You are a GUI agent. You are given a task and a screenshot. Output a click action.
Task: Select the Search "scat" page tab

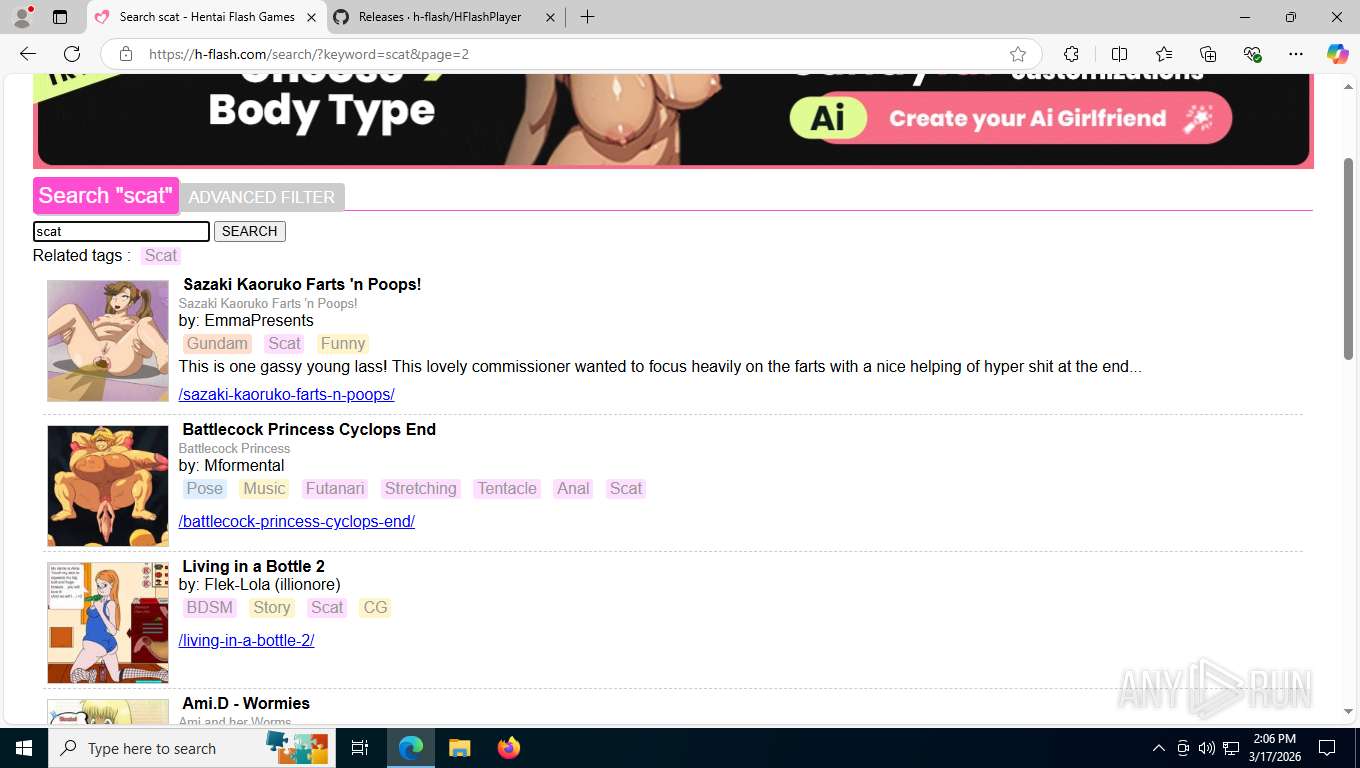pos(106,196)
